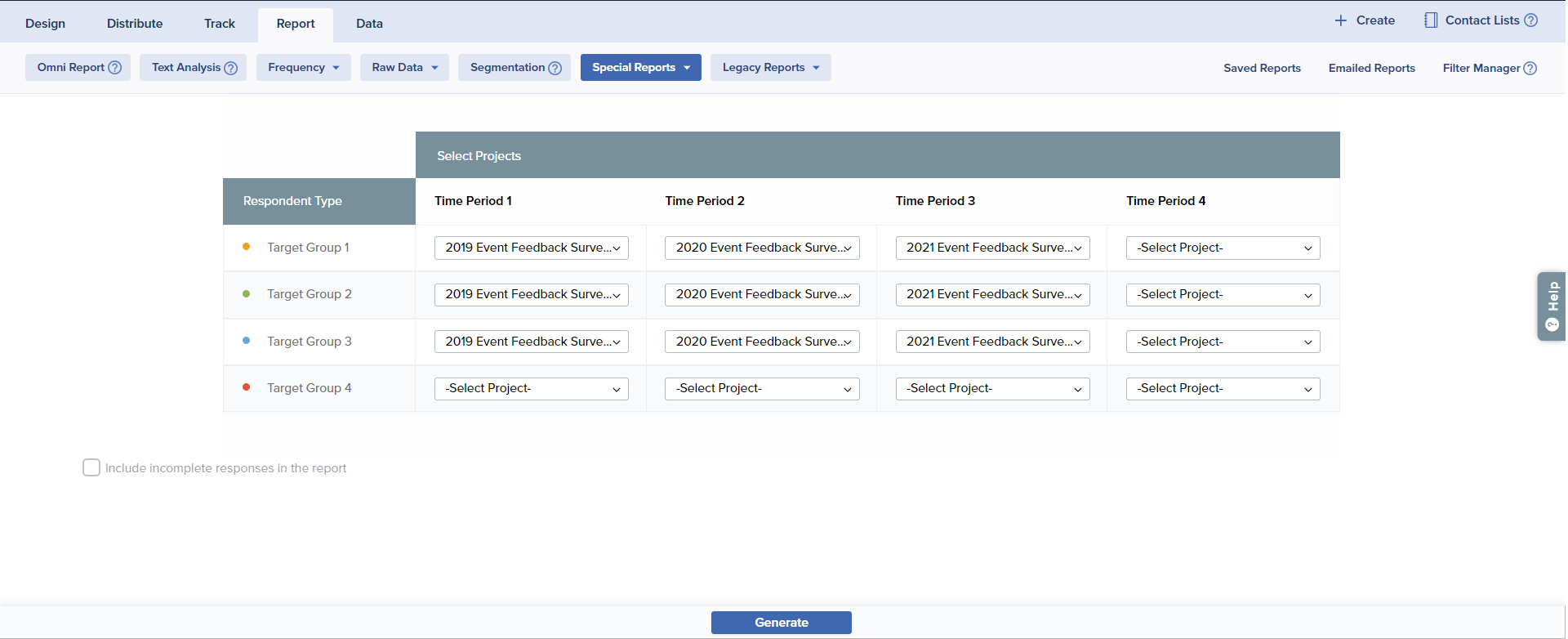Open the Emailed Reports link

(1371, 69)
